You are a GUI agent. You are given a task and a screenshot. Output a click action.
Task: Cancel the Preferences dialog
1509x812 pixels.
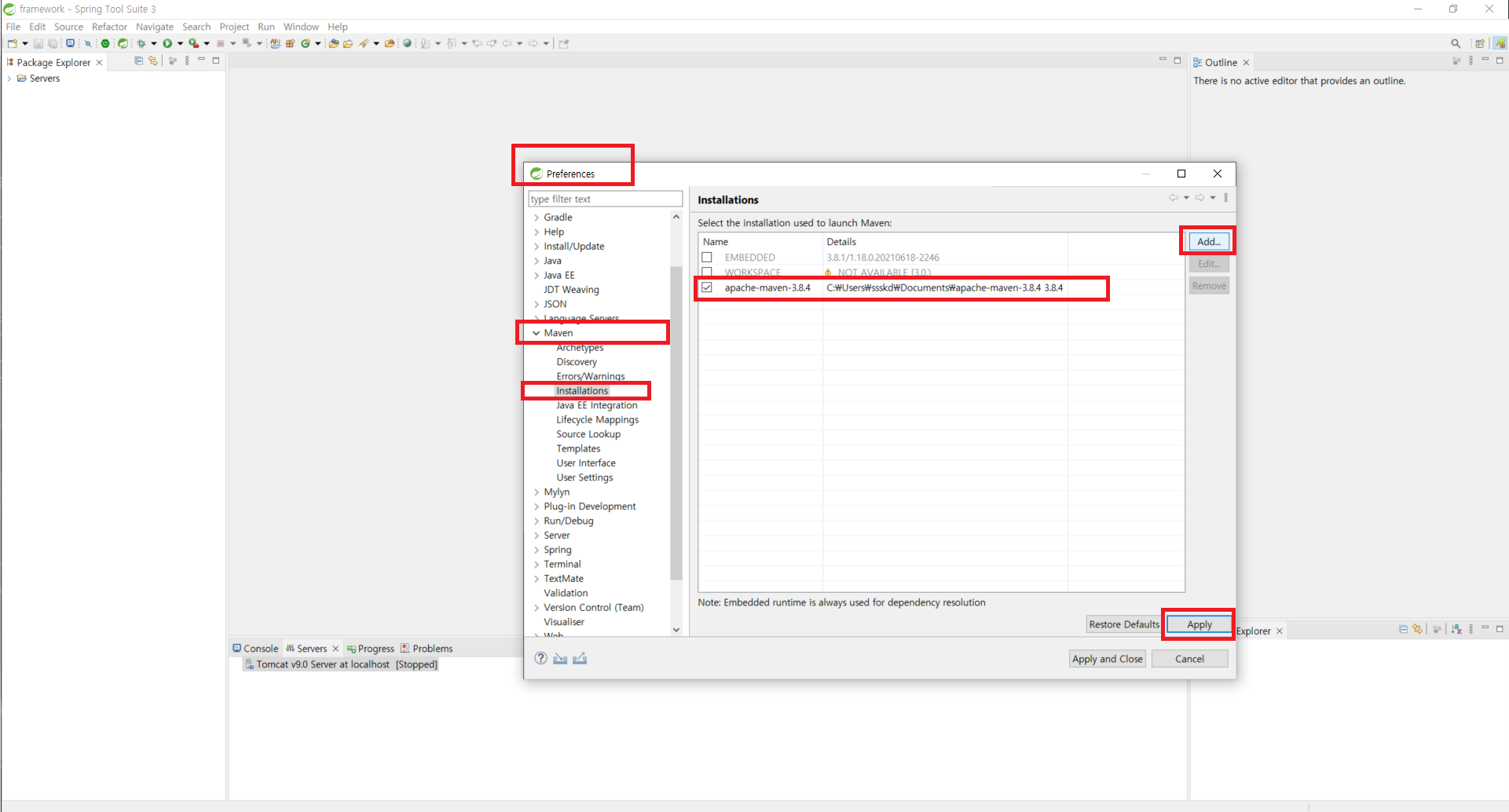[x=1189, y=659]
